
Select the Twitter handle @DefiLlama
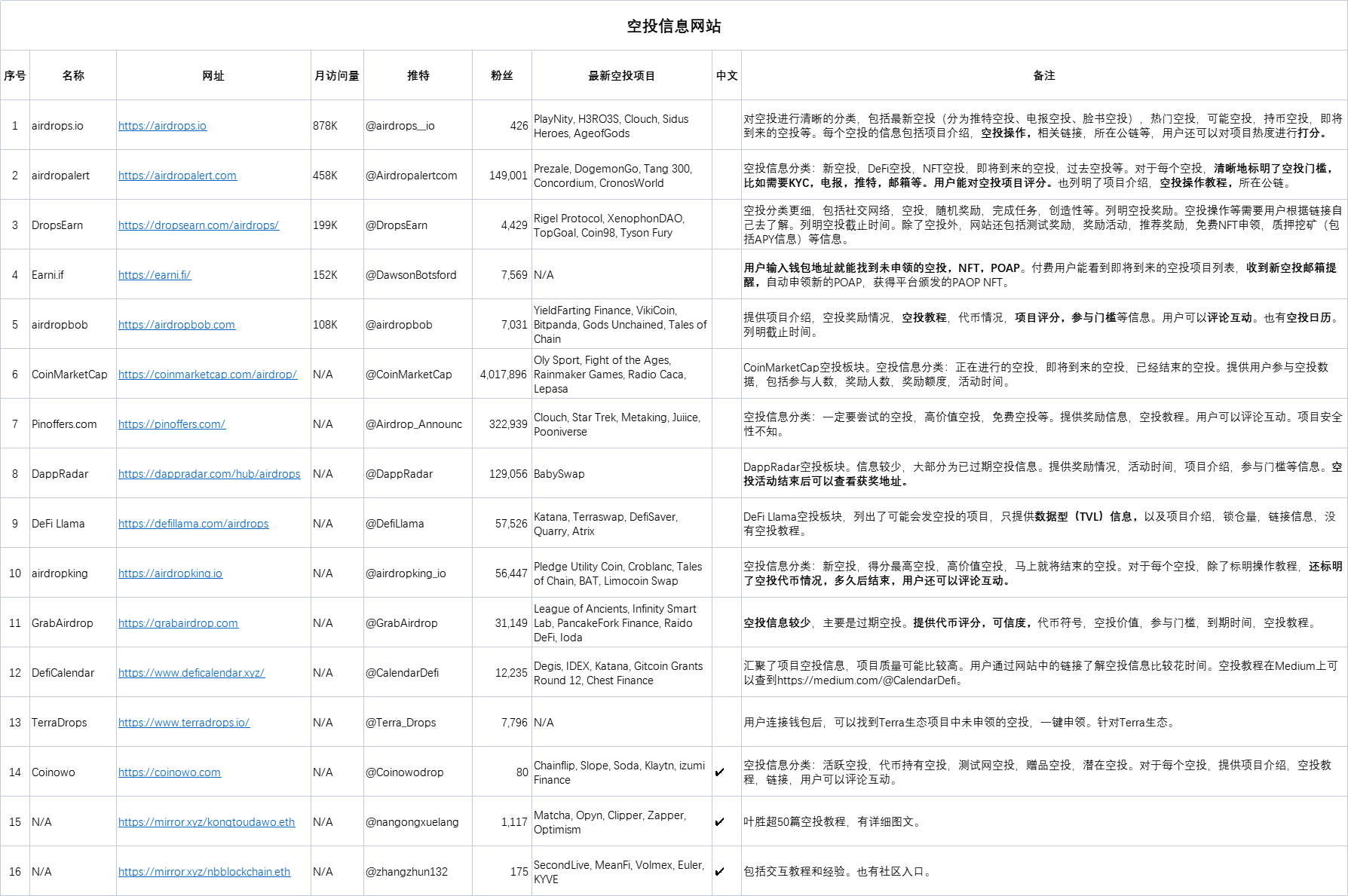395,524
